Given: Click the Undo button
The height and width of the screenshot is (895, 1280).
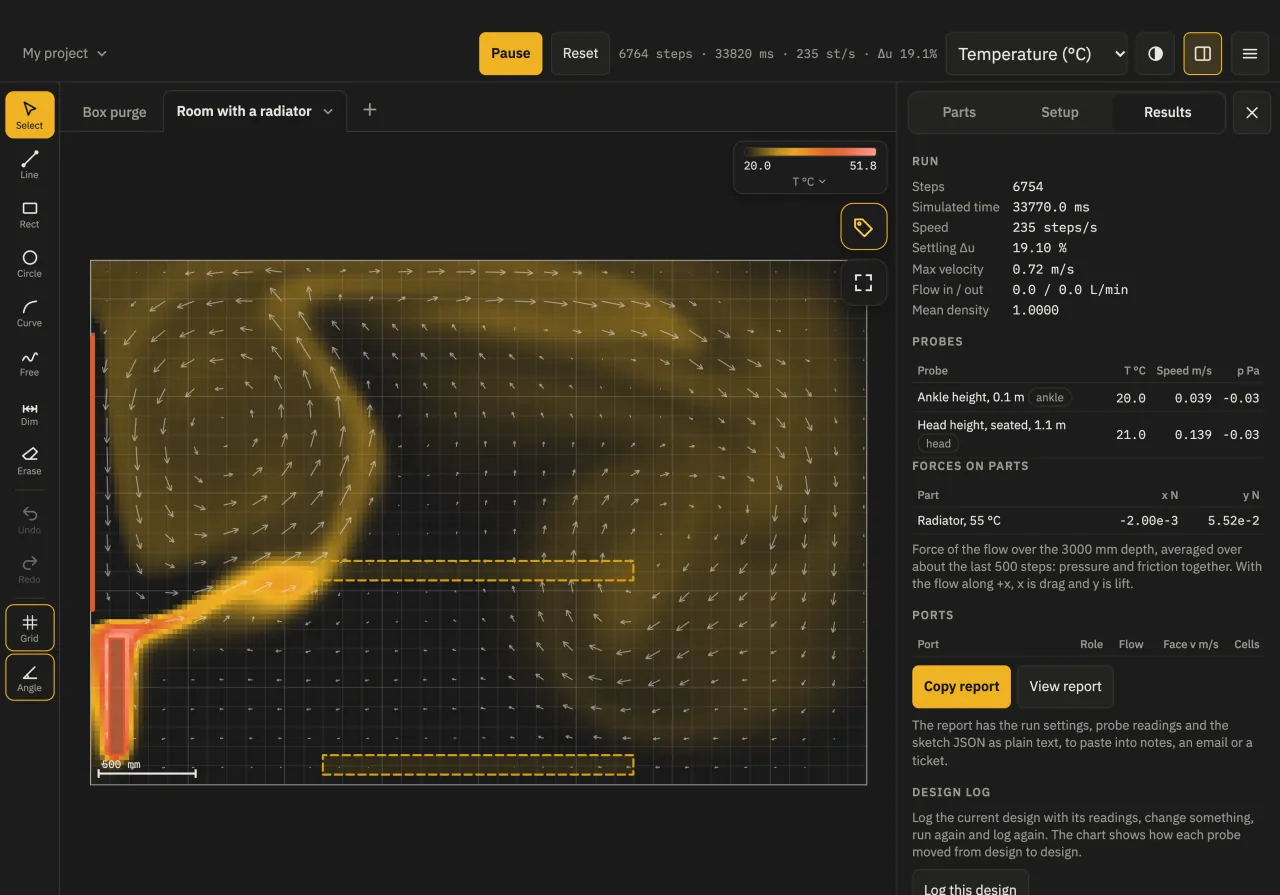Looking at the screenshot, I should click(29, 519).
